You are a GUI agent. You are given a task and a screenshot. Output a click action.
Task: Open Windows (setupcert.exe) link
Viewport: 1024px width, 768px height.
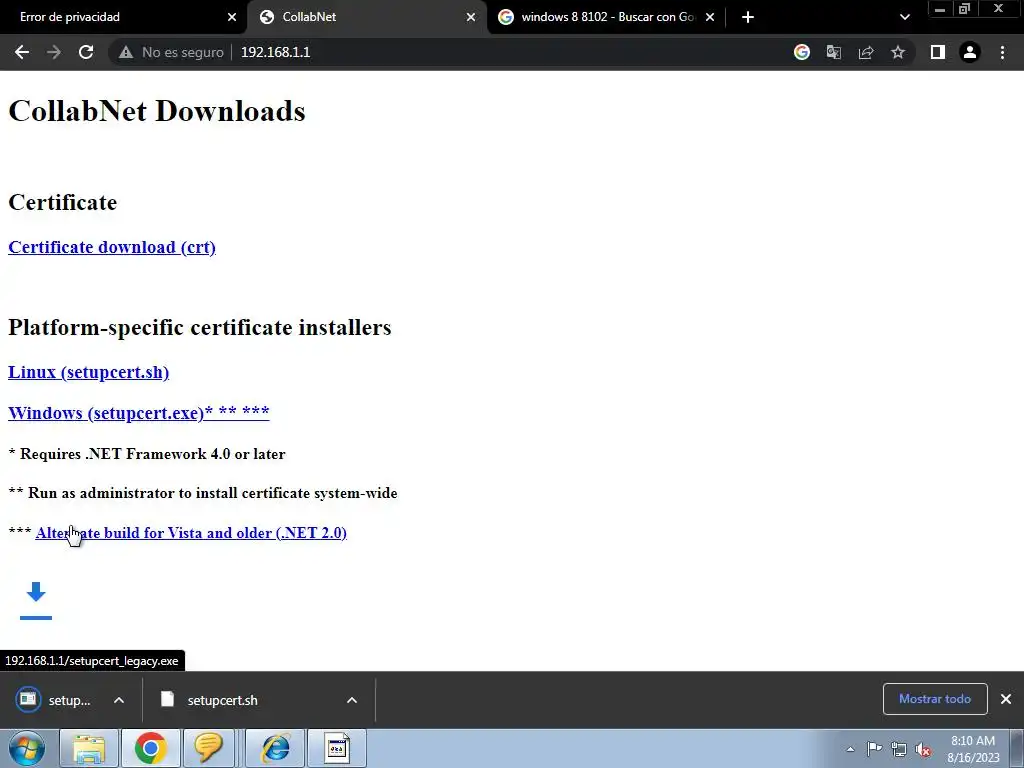click(138, 413)
